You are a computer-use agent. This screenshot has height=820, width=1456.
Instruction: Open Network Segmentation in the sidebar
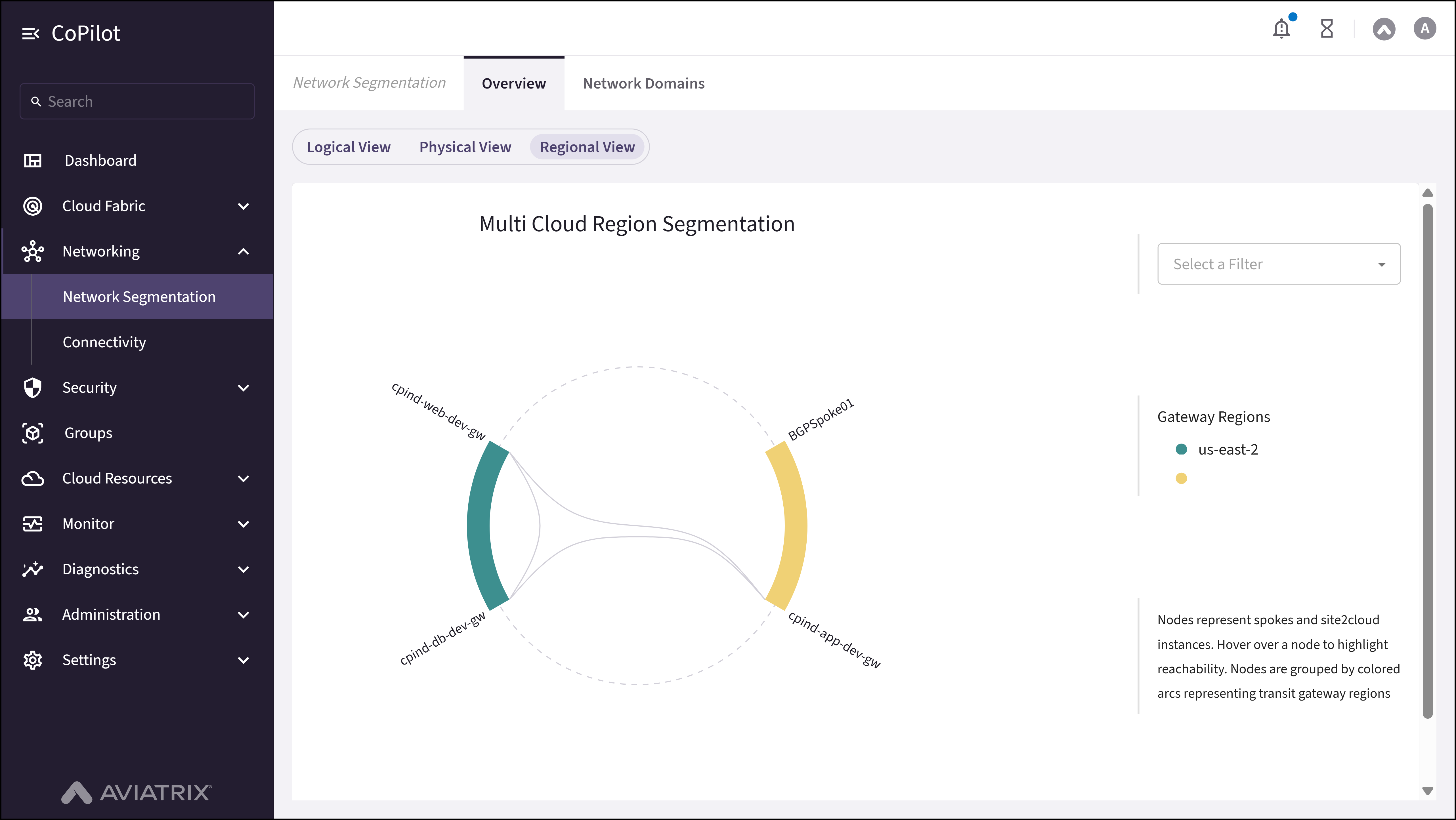pos(139,296)
